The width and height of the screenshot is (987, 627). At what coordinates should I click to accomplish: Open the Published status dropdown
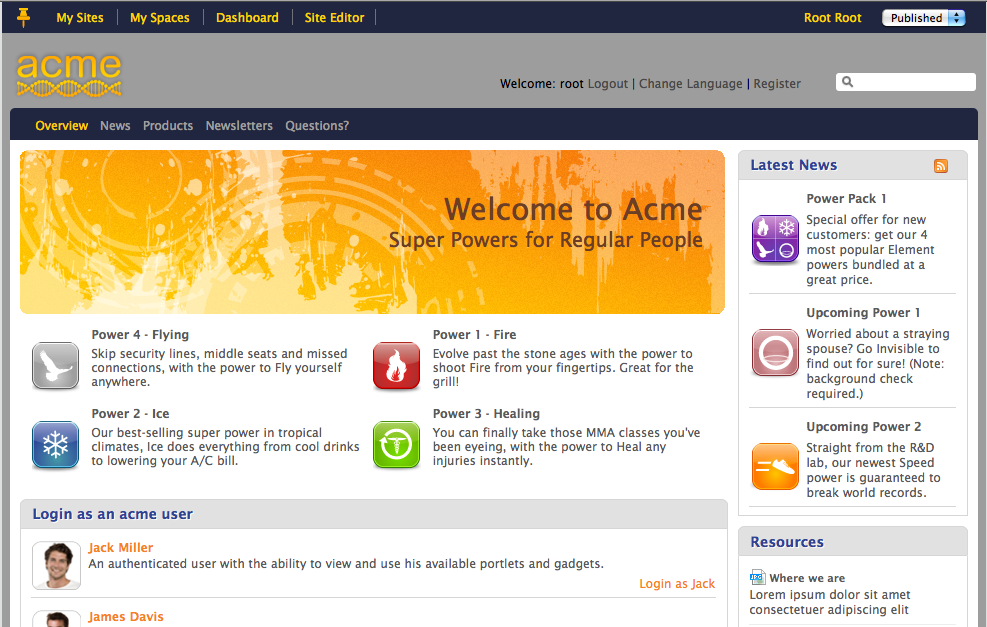923,18
